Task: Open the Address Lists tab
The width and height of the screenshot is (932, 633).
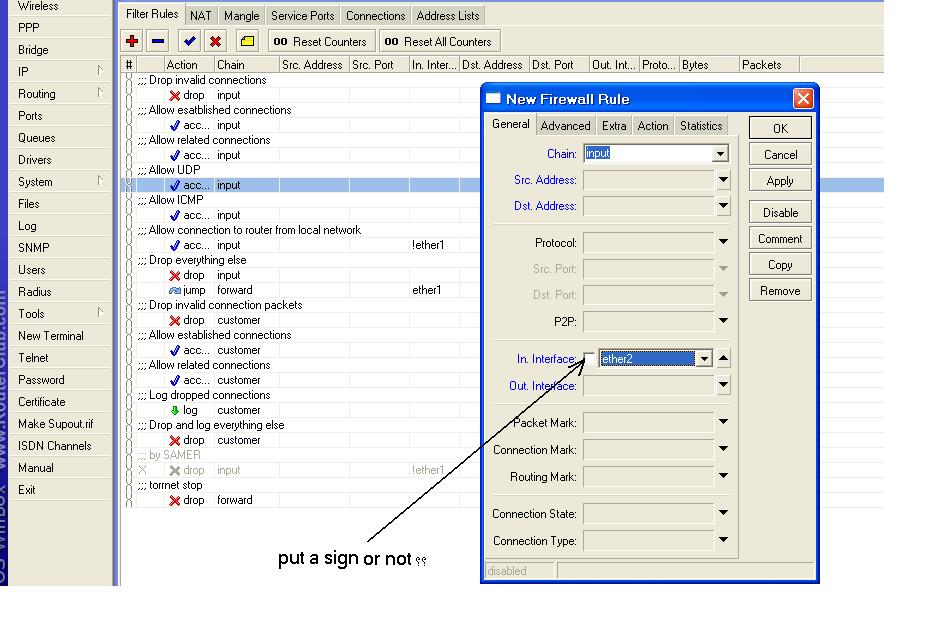Action: pyautogui.click(x=448, y=15)
